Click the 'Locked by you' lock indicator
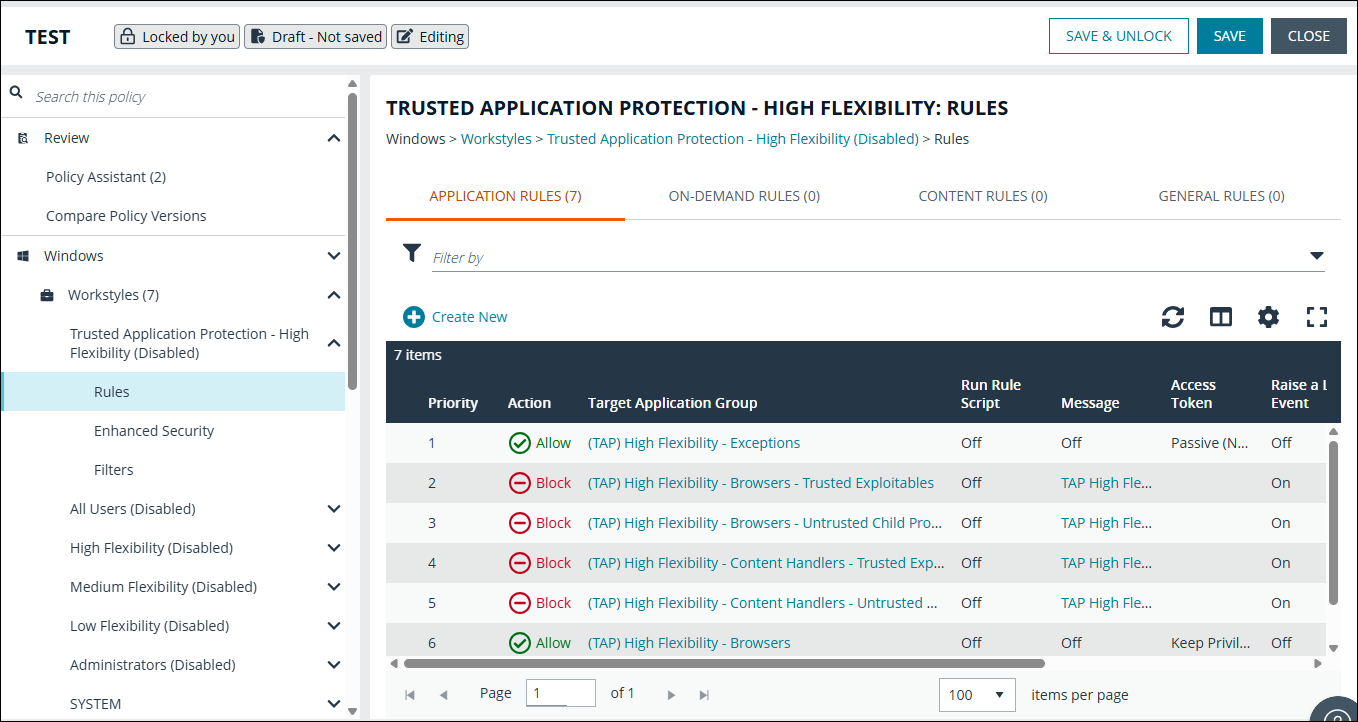 [x=177, y=36]
